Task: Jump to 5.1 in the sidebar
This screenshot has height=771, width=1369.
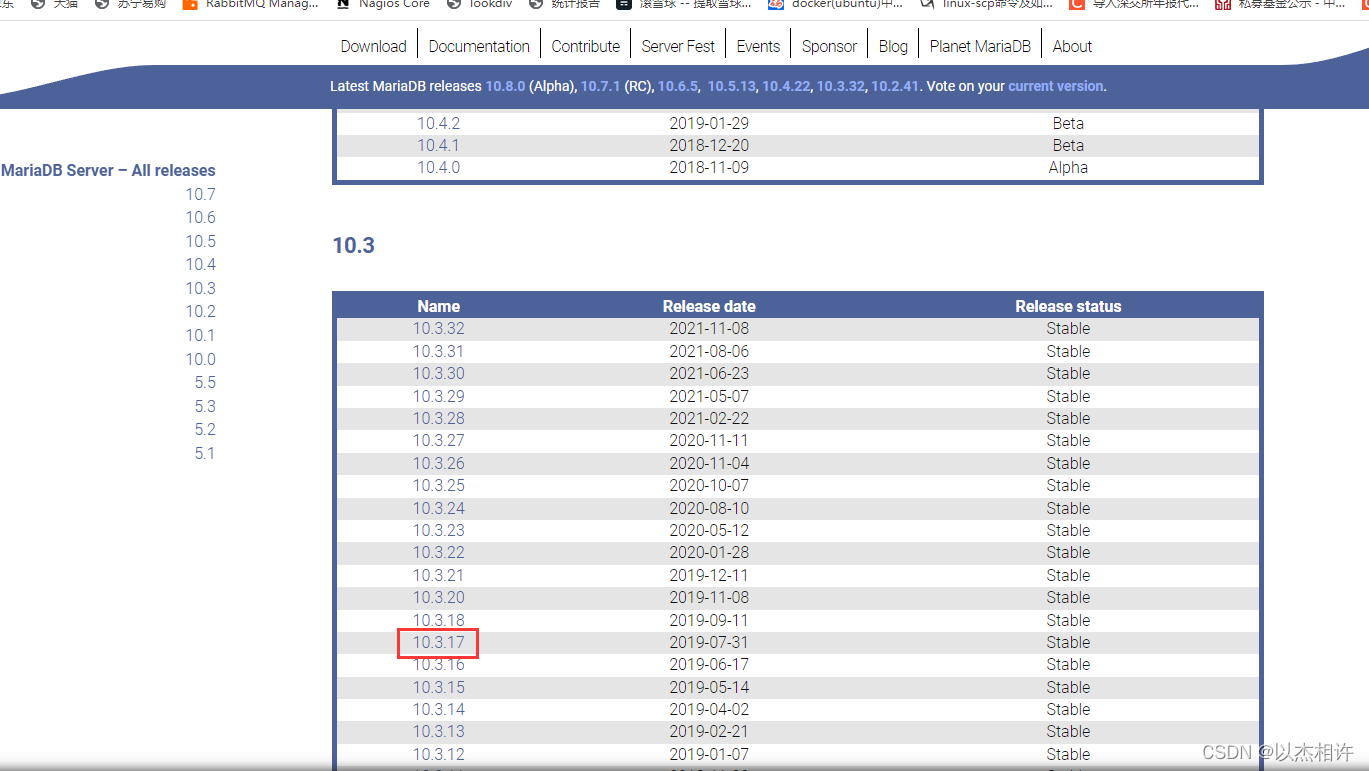Action: tap(205, 453)
